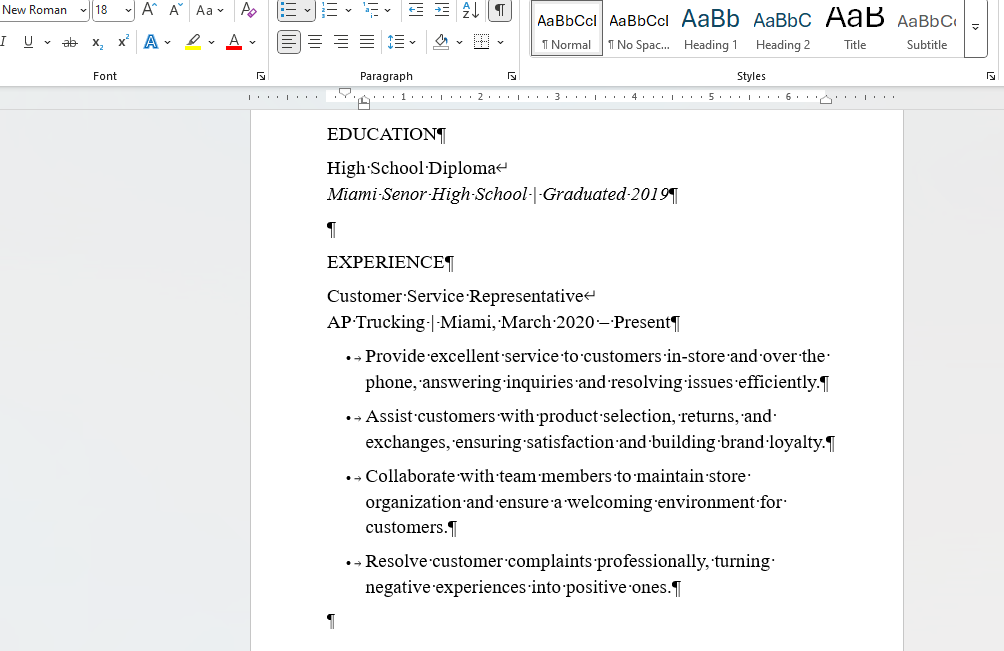
Task: Toggle superscript formatting
Action: click(123, 42)
